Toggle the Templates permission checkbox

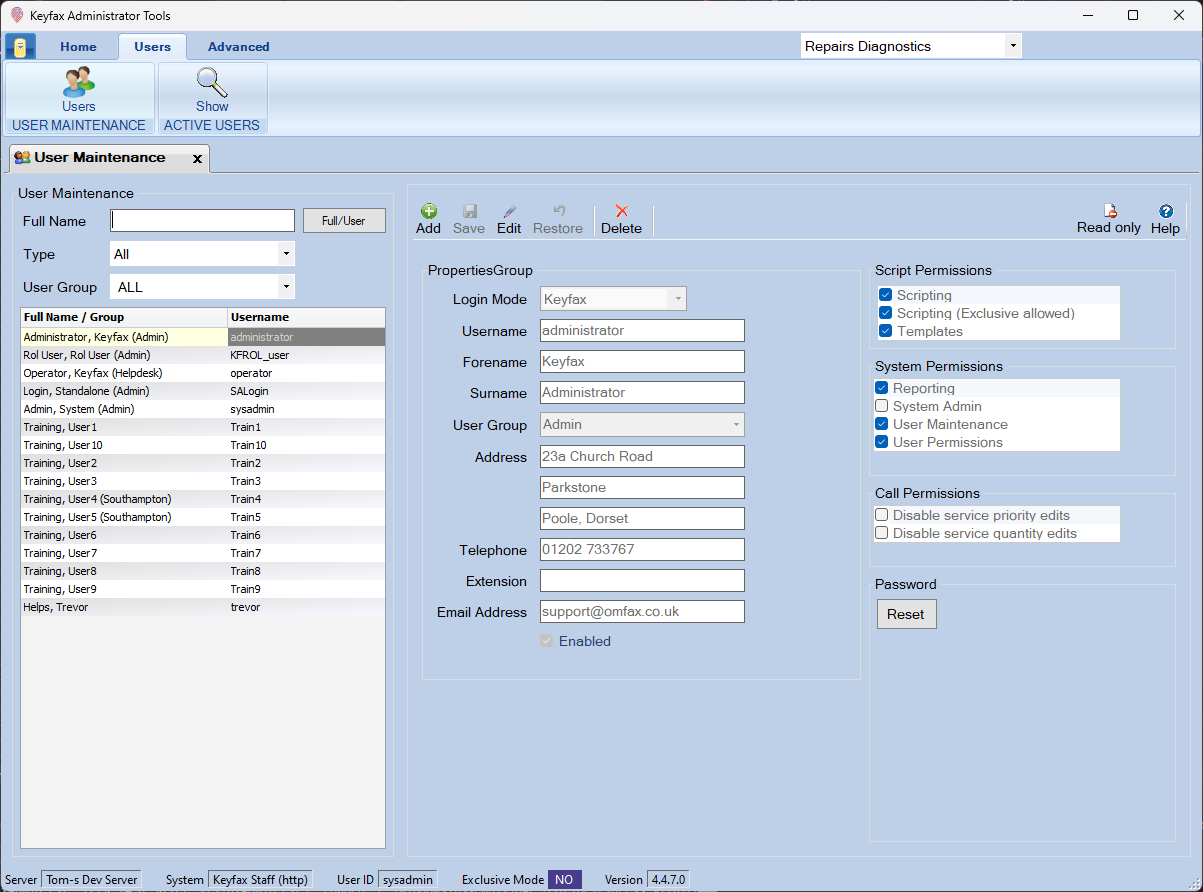[885, 331]
